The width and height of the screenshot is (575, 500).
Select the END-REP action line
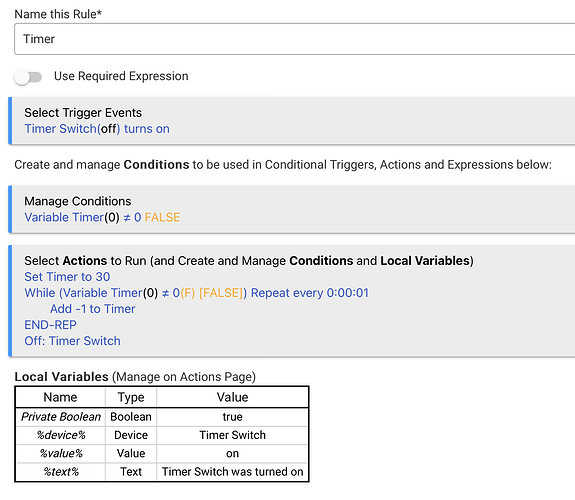pyautogui.click(x=51, y=325)
